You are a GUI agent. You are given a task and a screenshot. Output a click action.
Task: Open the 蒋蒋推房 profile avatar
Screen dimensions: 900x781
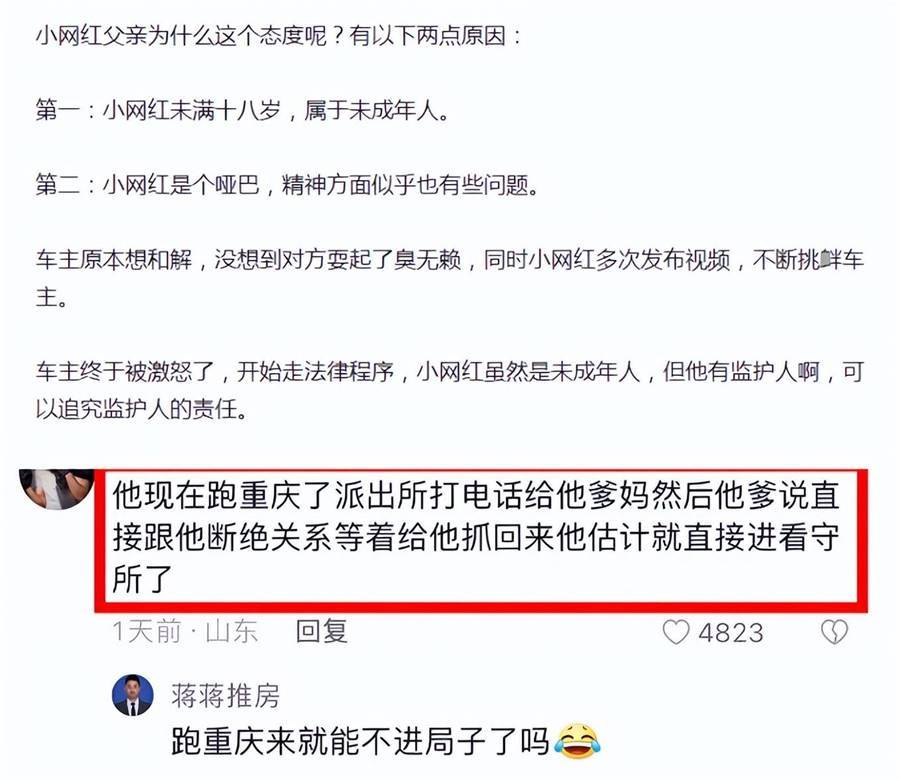pyautogui.click(x=133, y=695)
